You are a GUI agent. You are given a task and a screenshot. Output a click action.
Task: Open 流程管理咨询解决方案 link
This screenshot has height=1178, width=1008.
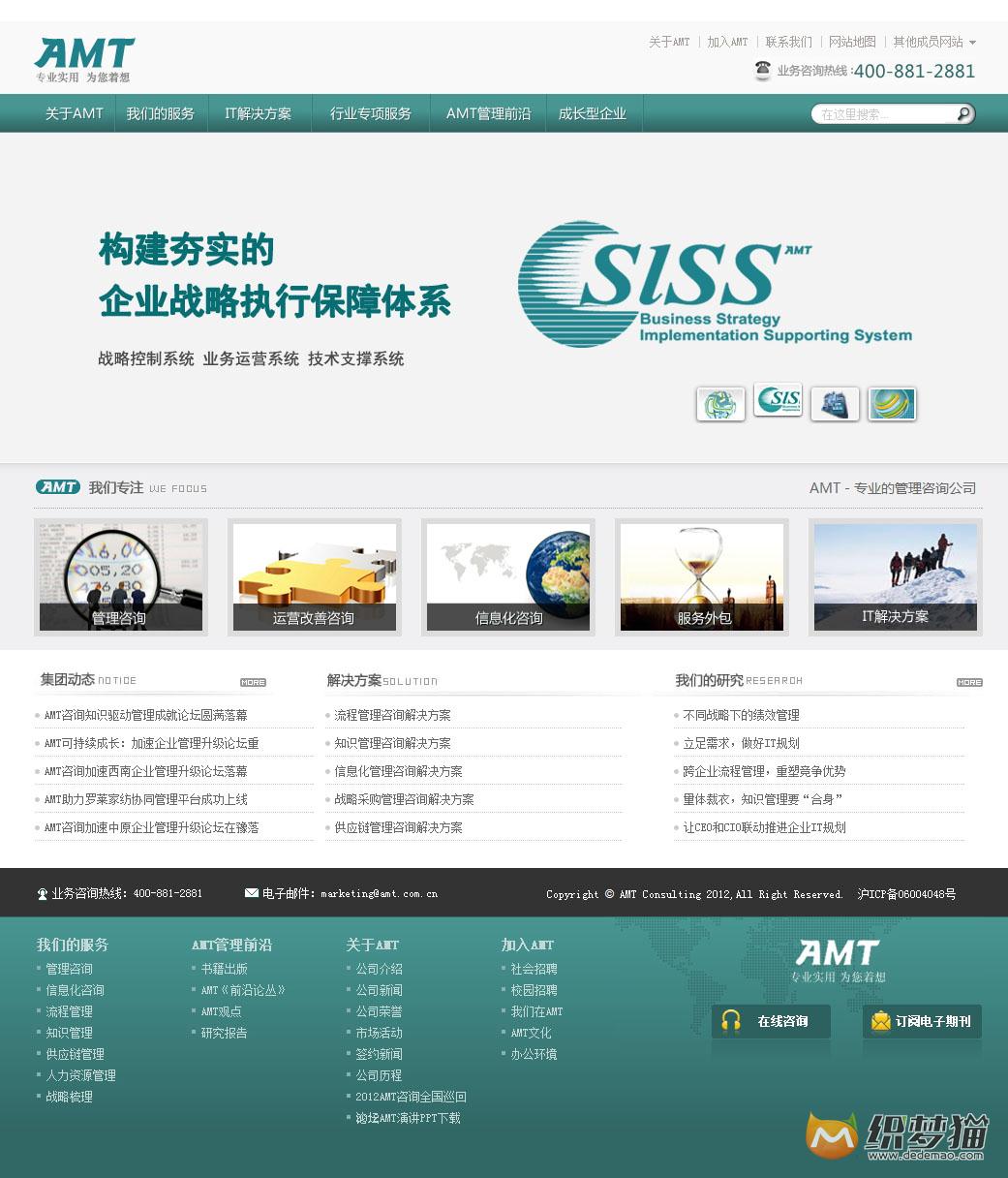click(393, 715)
